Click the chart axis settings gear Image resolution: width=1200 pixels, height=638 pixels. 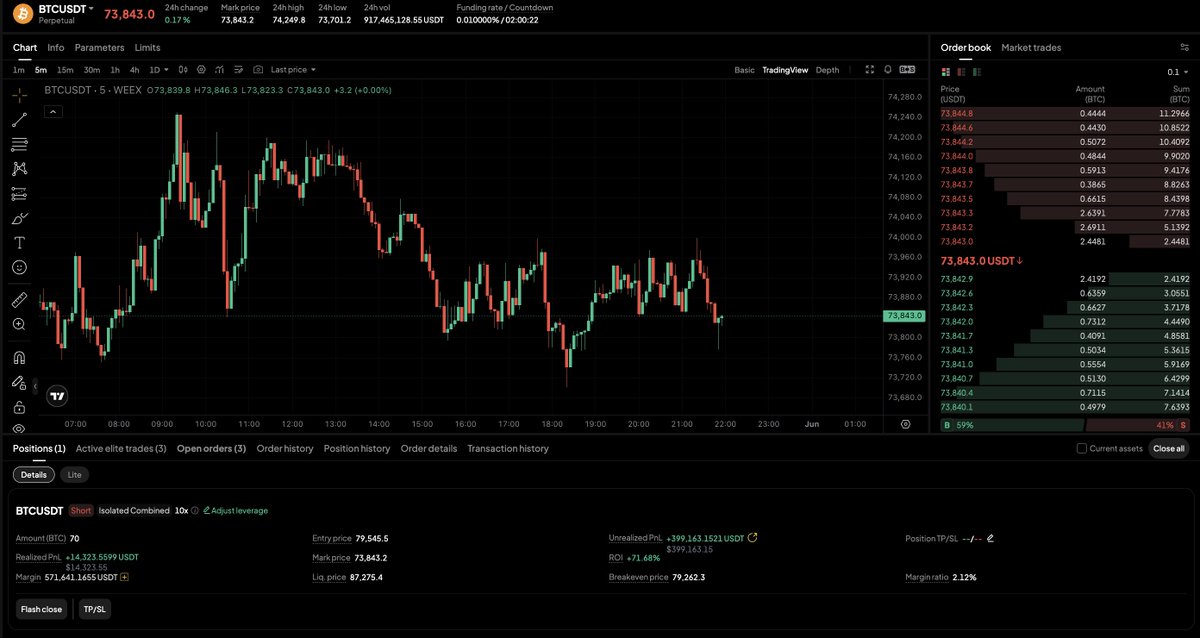coord(905,424)
